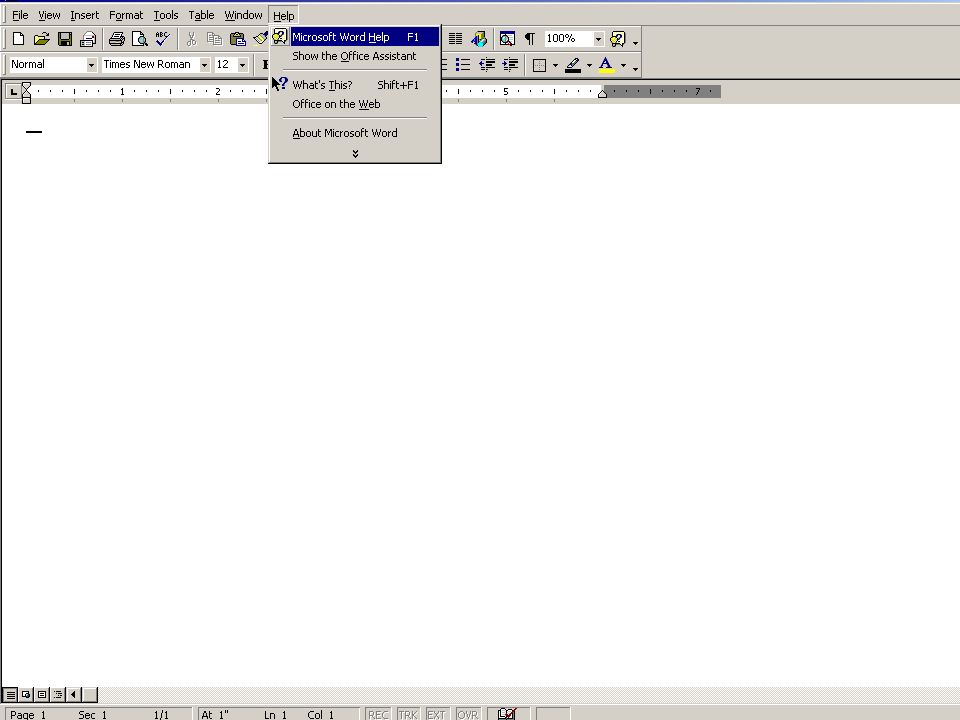
Task: Open the font size 12 dropdown
Action: pos(242,65)
